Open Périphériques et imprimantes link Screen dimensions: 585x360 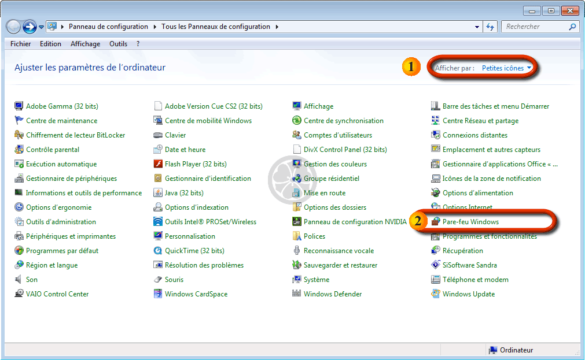click(x=71, y=236)
